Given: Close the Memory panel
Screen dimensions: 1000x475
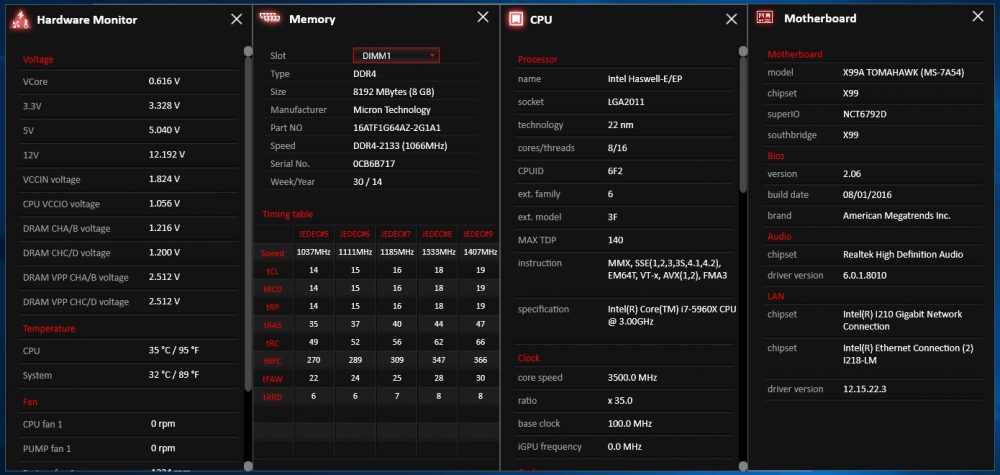Looking at the screenshot, I should [x=483, y=17].
